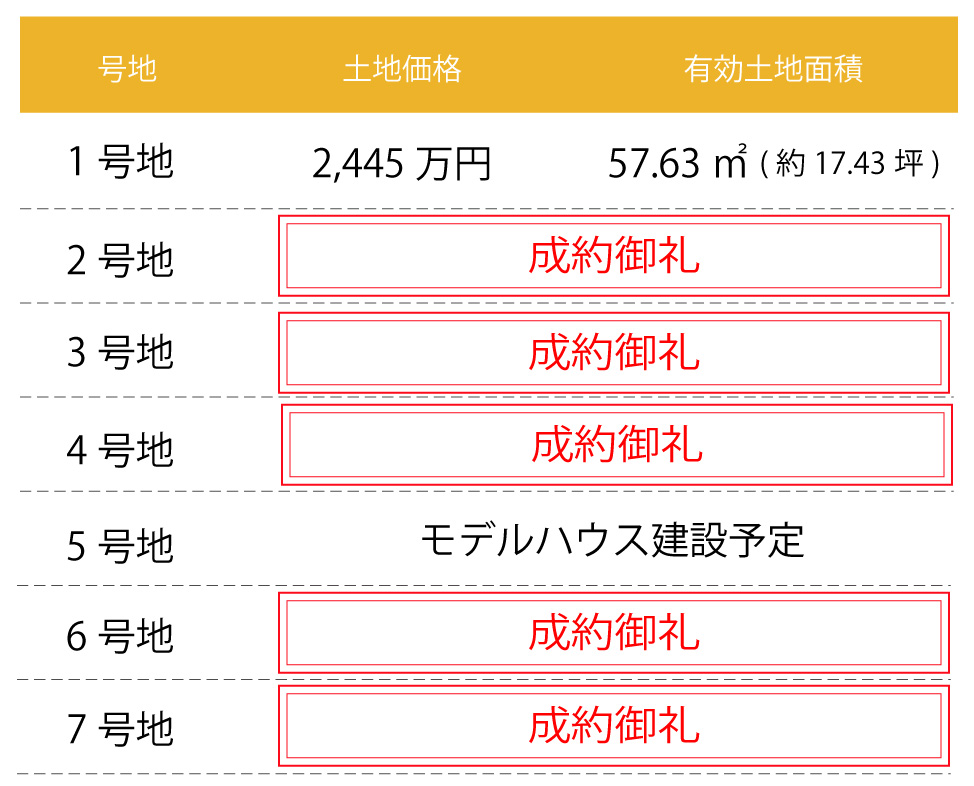This screenshot has height=786, width=974.
Task: Click モデルハウス建設予定 text for 5号地
Action: [612, 541]
